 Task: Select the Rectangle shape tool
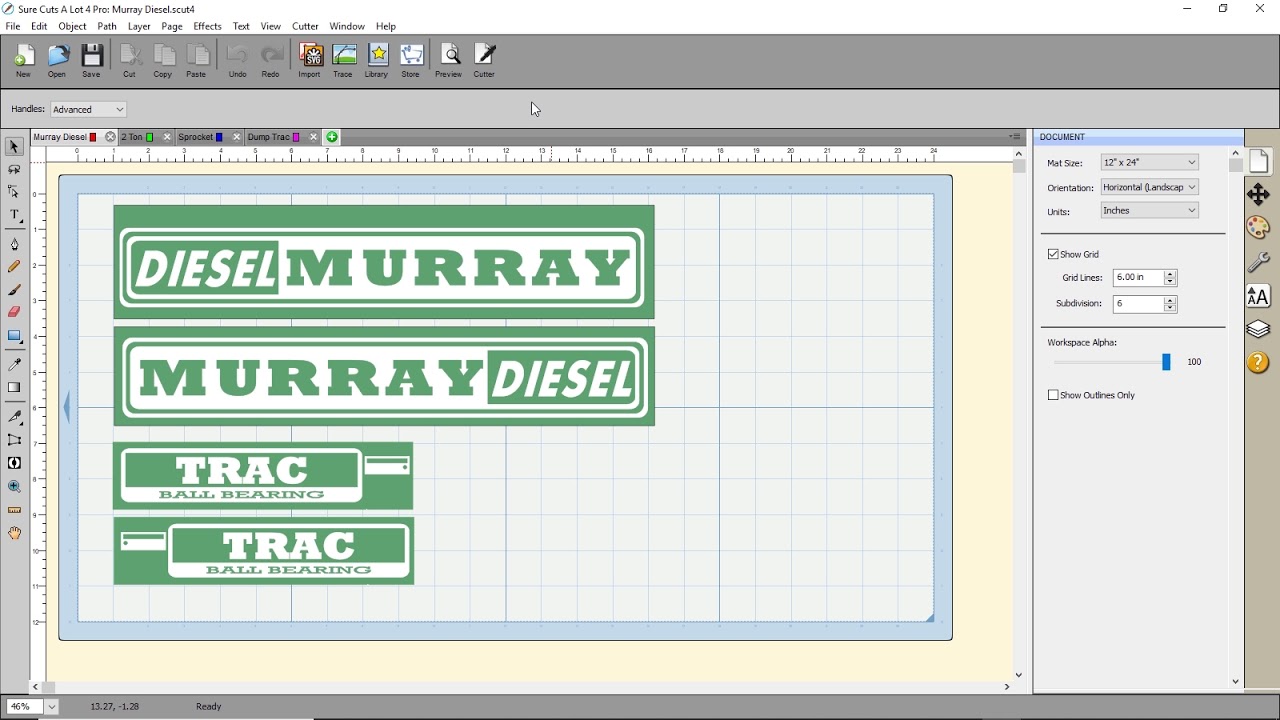pos(14,337)
